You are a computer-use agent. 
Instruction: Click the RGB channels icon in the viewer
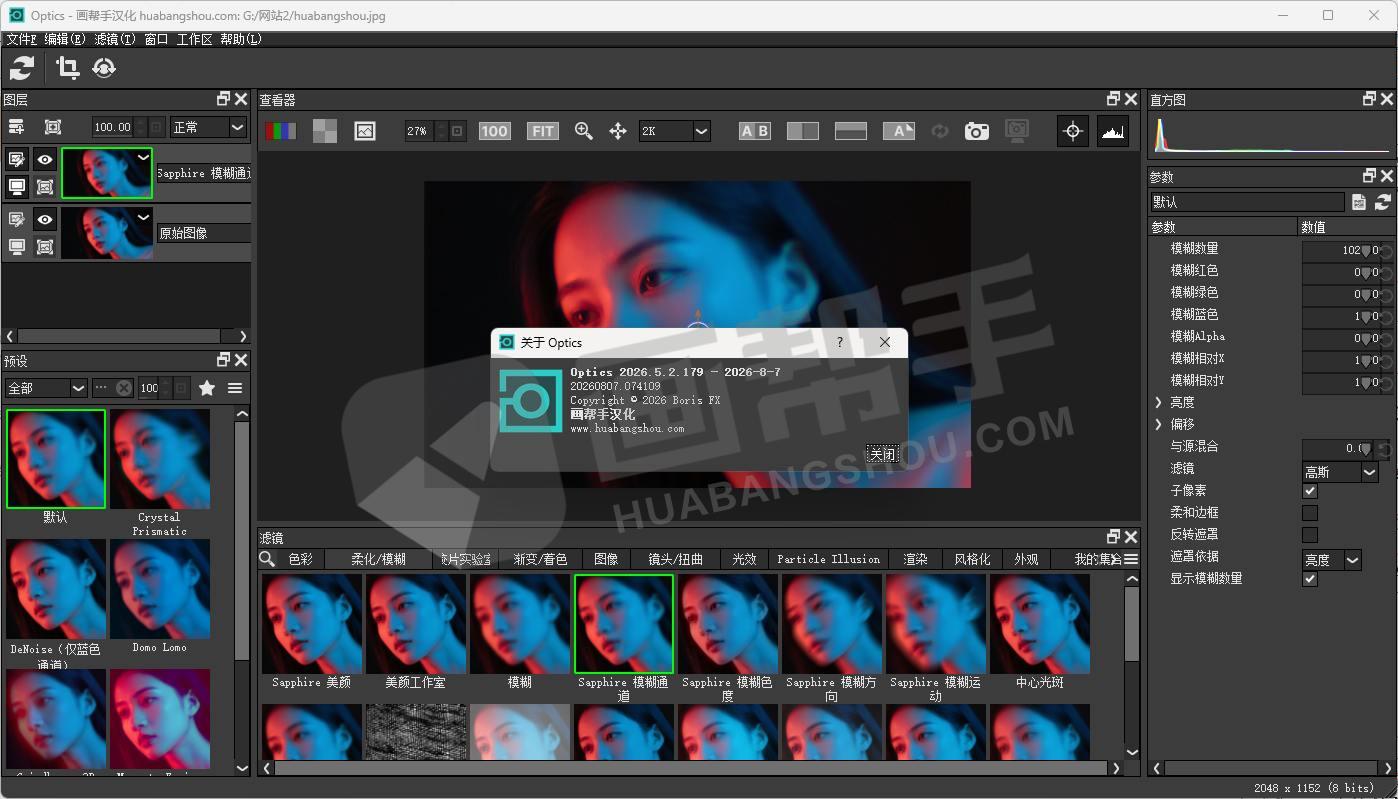(280, 131)
